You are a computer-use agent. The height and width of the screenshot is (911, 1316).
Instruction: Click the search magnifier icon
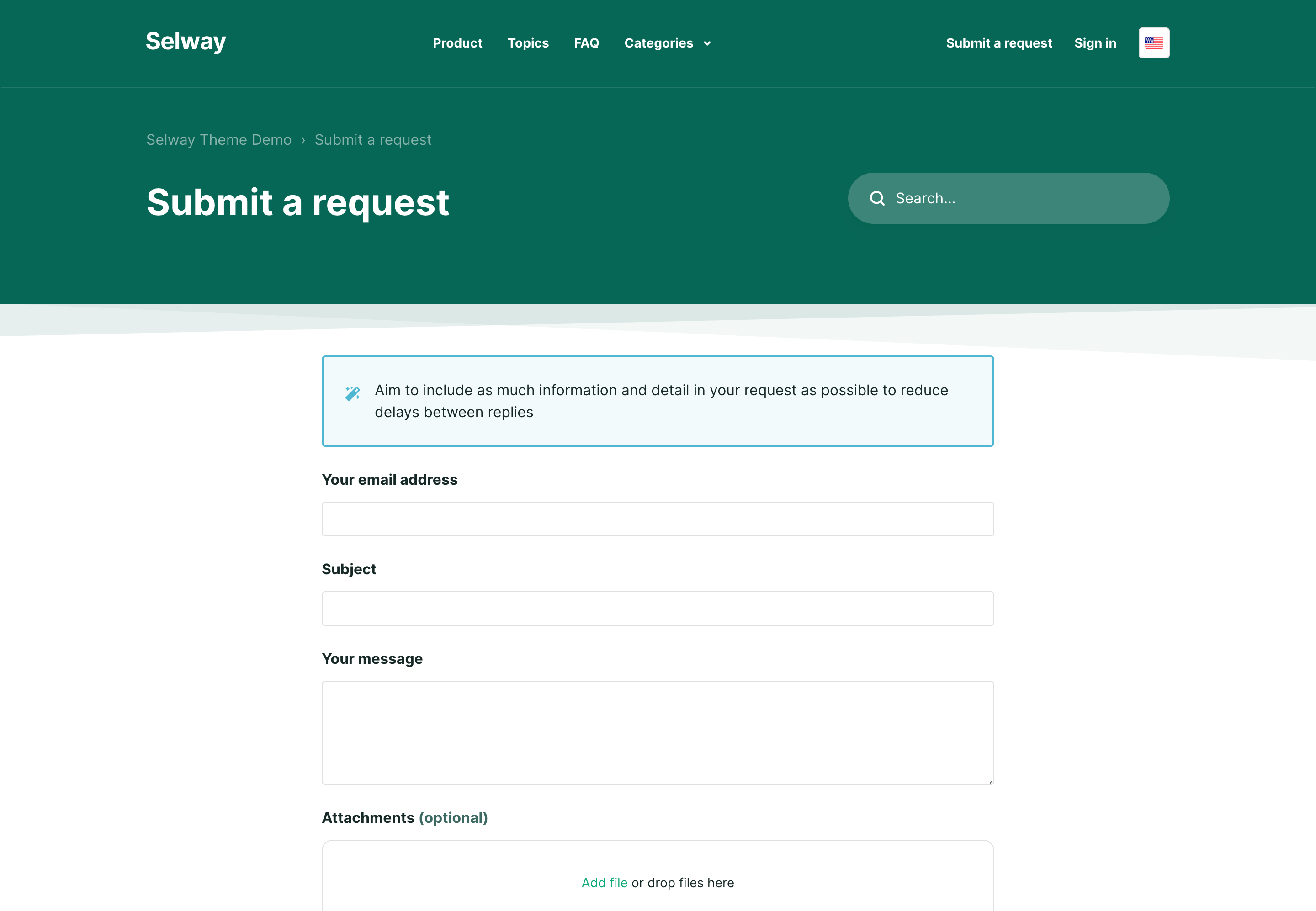coord(877,198)
